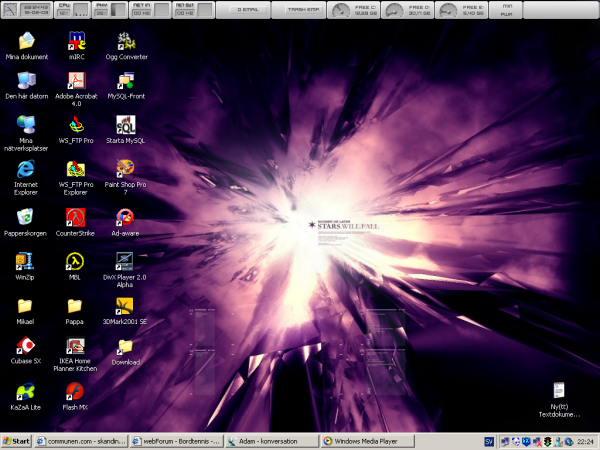This screenshot has height=450, width=600.
Task: Click the CPU meter widget in top bar
Action: coord(73,10)
